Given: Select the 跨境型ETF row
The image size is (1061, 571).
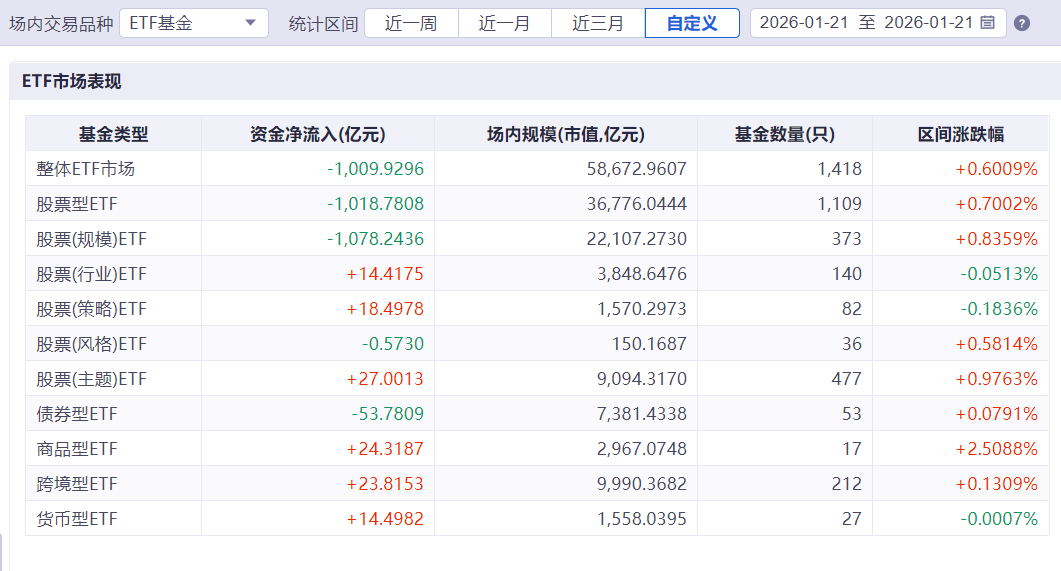Looking at the screenshot, I should pyautogui.click(x=537, y=484).
